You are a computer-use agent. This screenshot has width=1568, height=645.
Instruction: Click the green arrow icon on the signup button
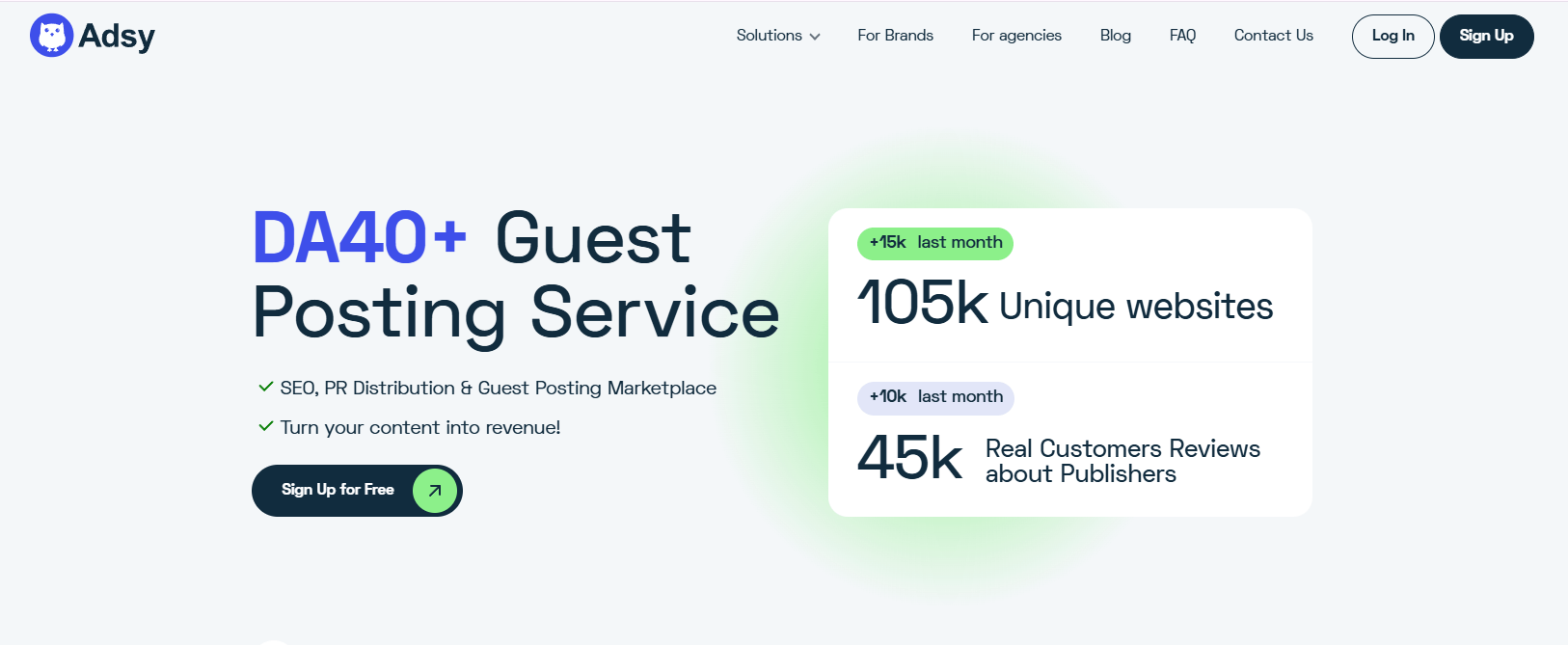point(435,491)
